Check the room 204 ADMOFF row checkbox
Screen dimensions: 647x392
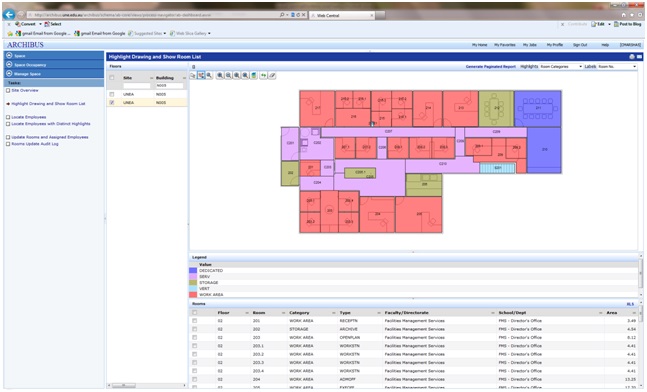(x=194, y=379)
